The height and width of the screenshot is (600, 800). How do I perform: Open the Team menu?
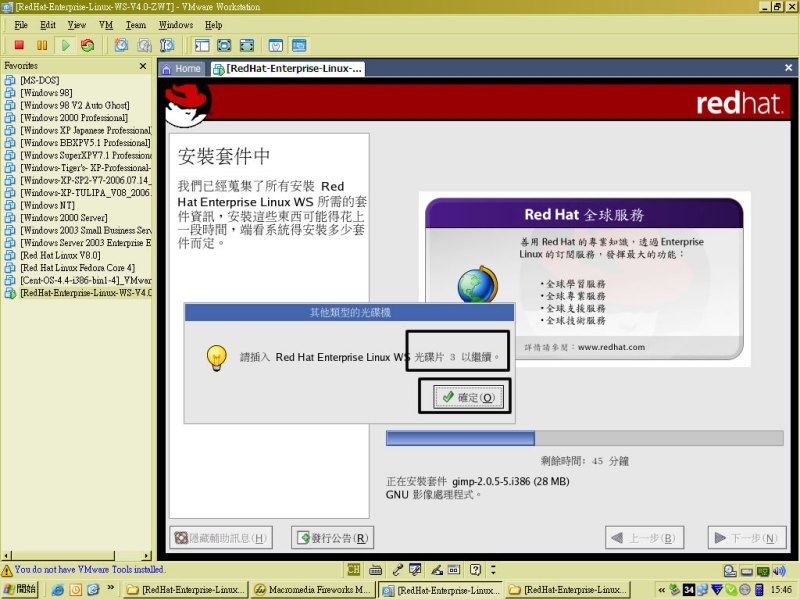coord(136,25)
